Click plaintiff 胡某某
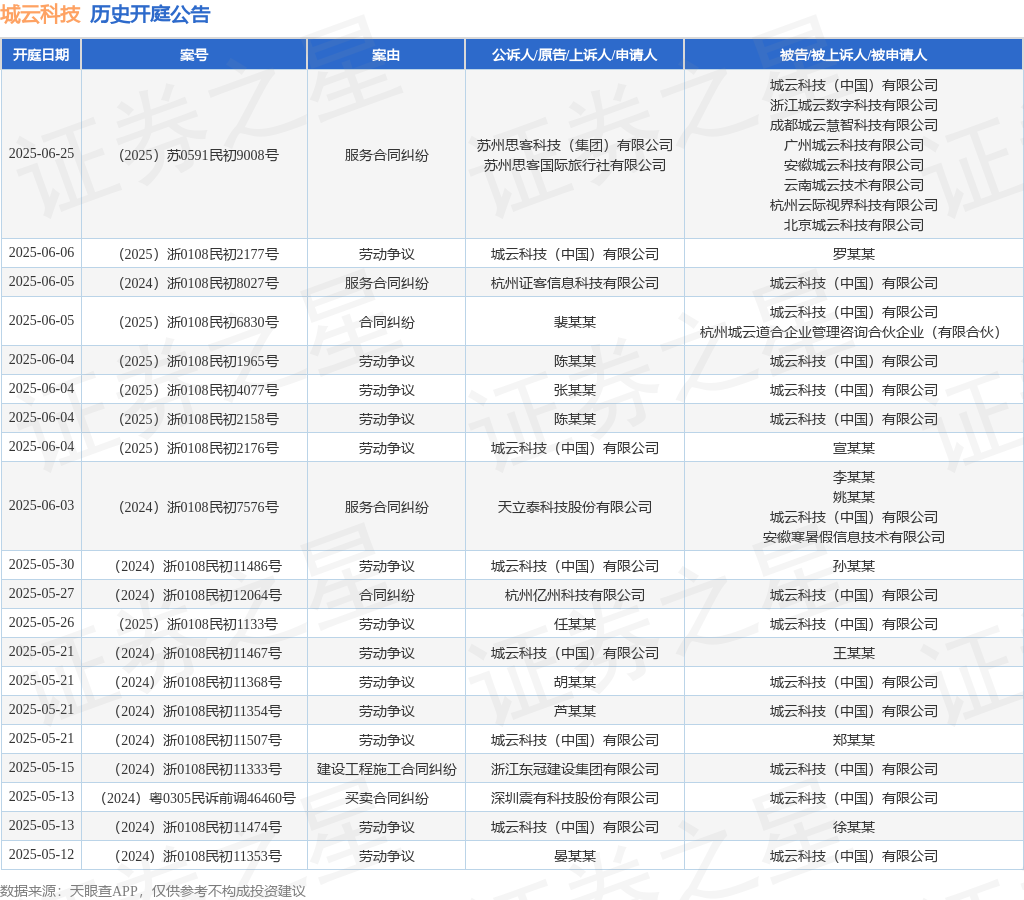 (x=575, y=682)
